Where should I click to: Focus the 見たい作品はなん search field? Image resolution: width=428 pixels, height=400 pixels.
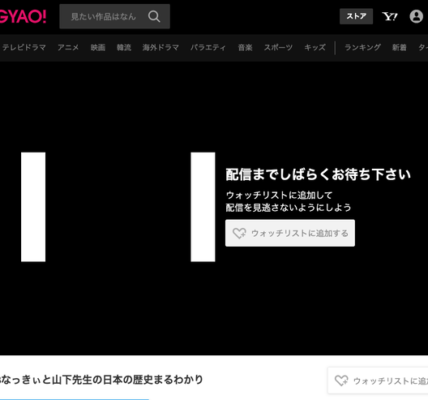pos(103,16)
